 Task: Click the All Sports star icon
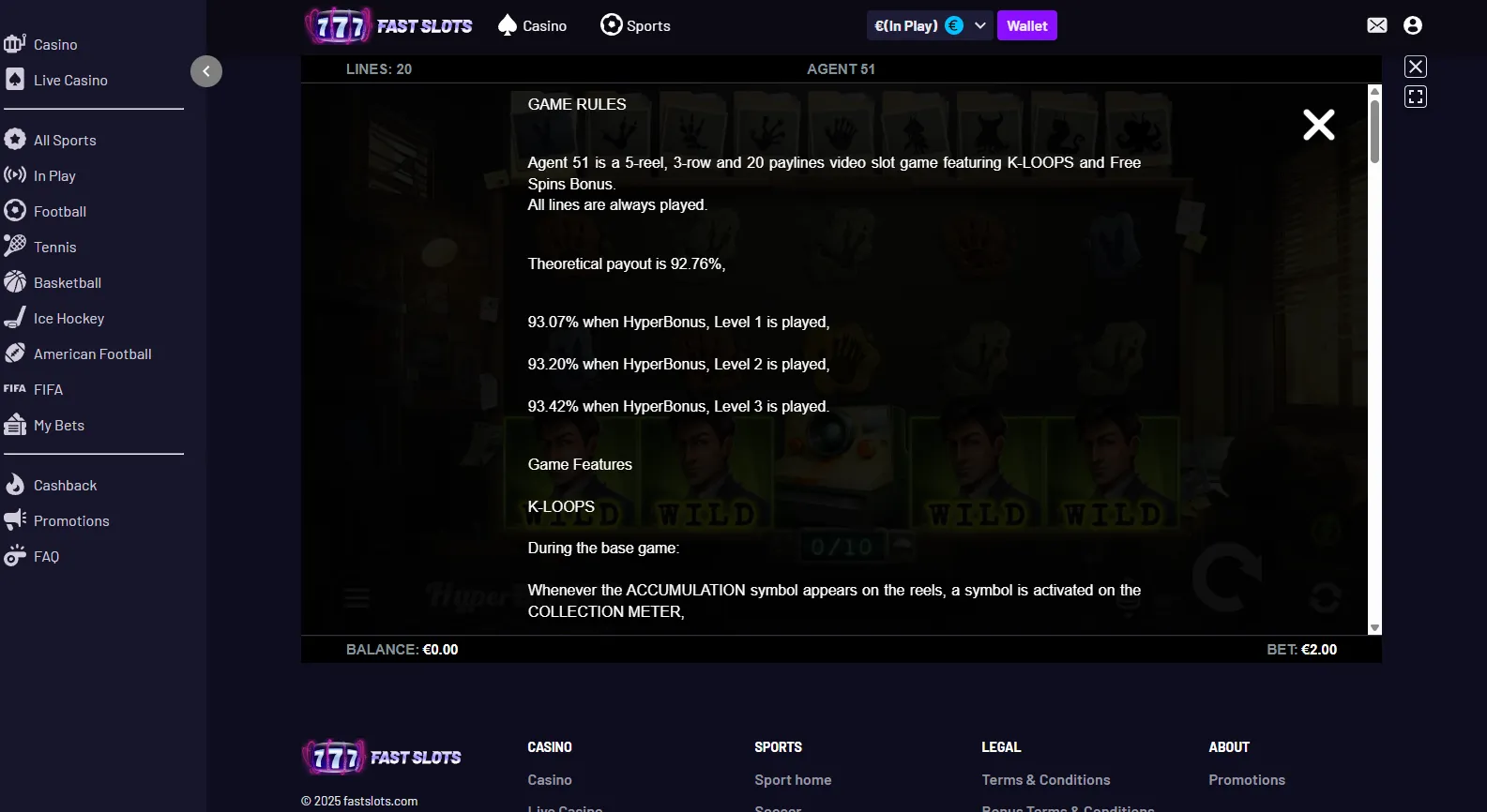15,140
